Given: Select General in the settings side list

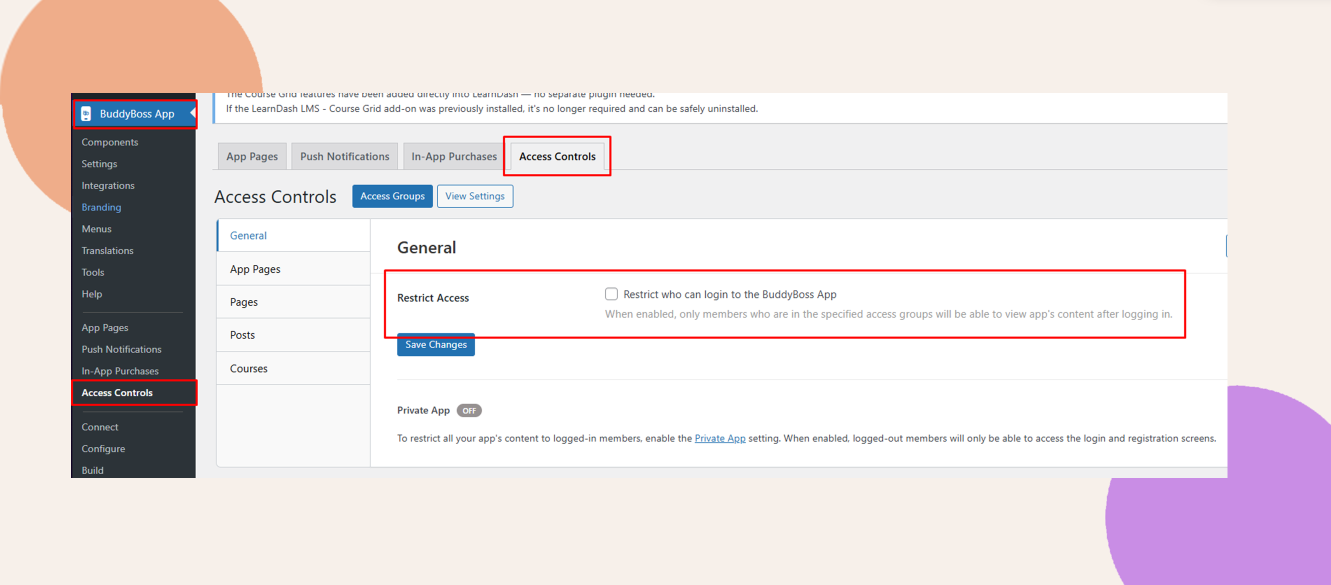Looking at the screenshot, I should tap(293, 236).
